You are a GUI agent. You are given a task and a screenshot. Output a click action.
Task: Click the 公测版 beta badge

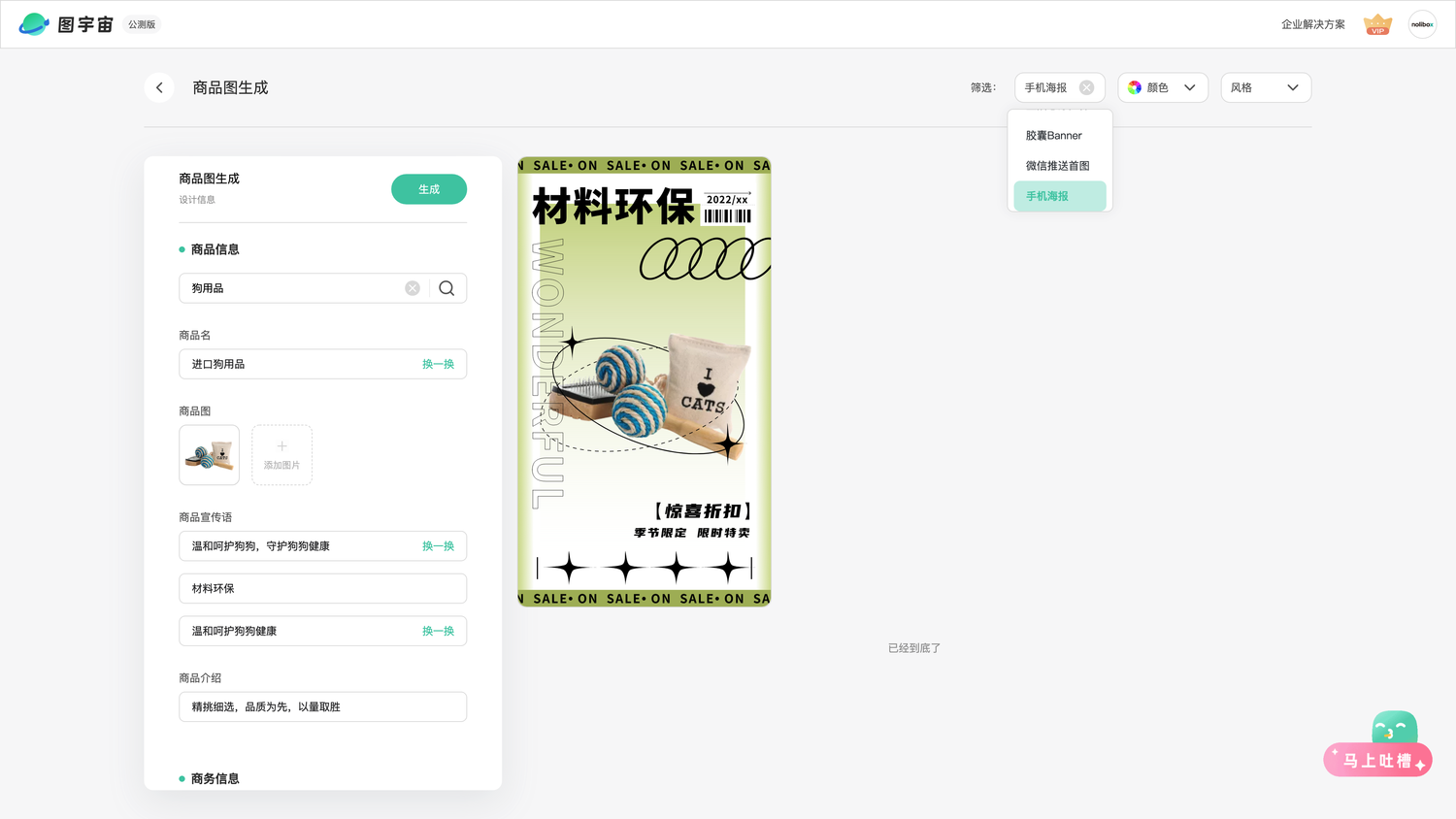(x=142, y=24)
